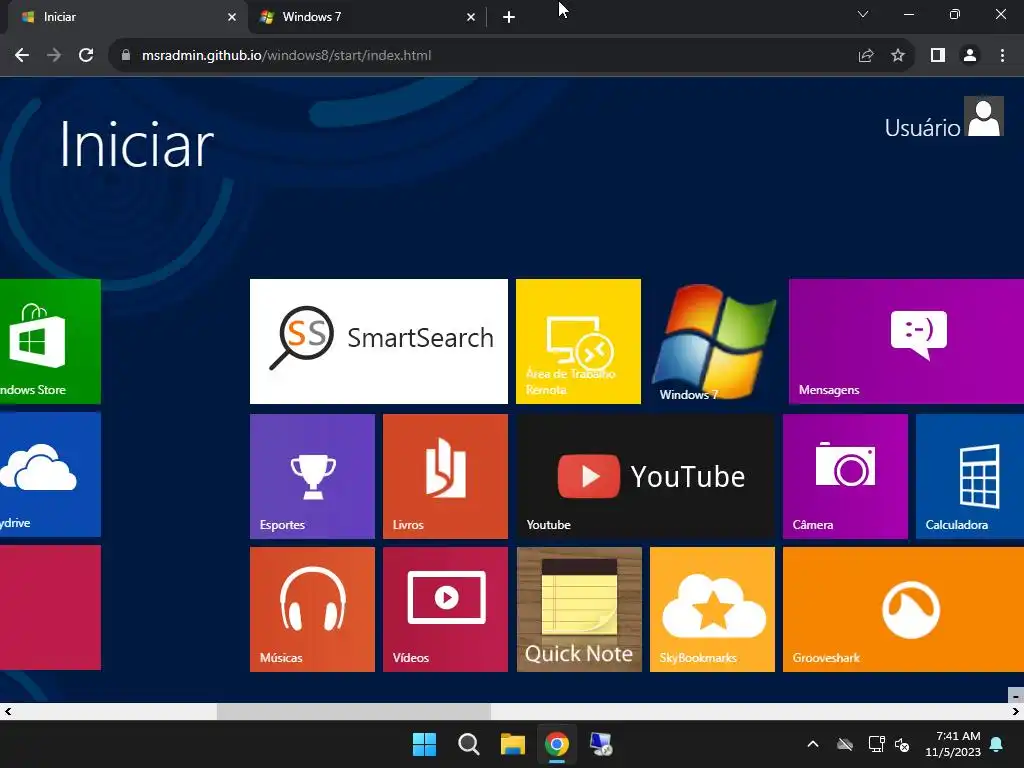Open the Windows Start button
The height and width of the screenshot is (768, 1024).
click(424, 744)
